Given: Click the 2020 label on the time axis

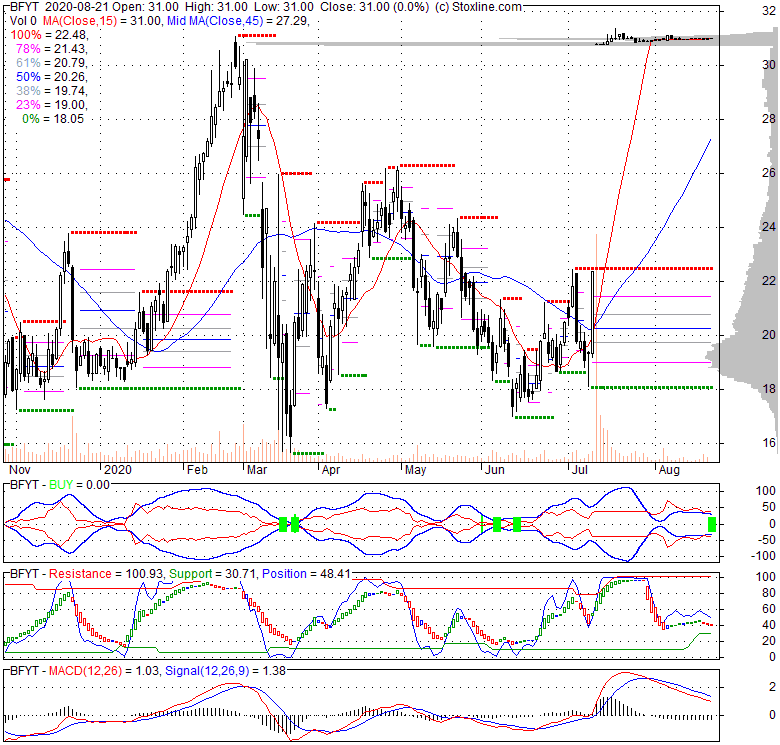Looking at the screenshot, I should (x=118, y=470).
